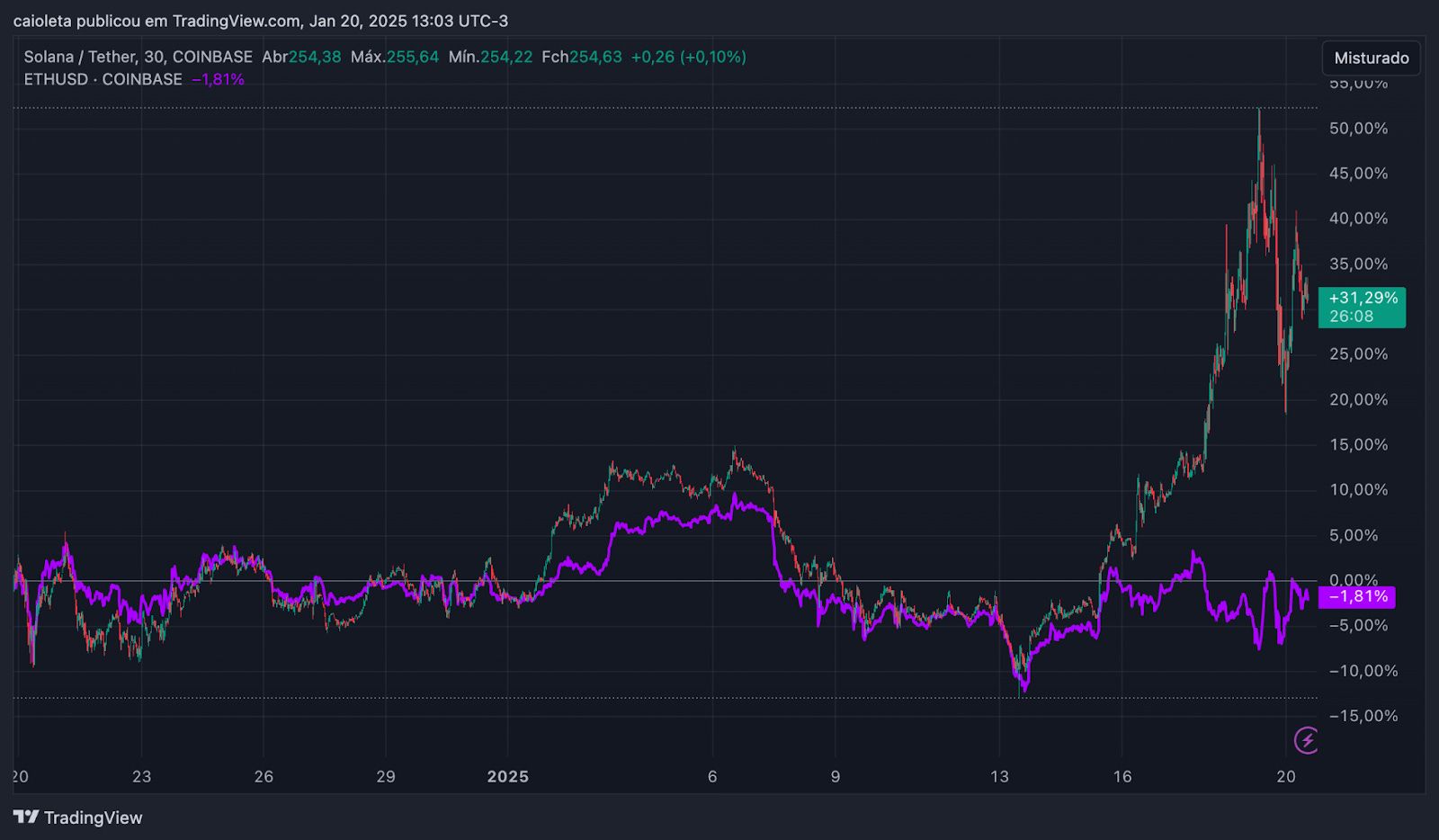1439x840 pixels.
Task: Click the −10,00% axis label
Action: tap(1363, 671)
